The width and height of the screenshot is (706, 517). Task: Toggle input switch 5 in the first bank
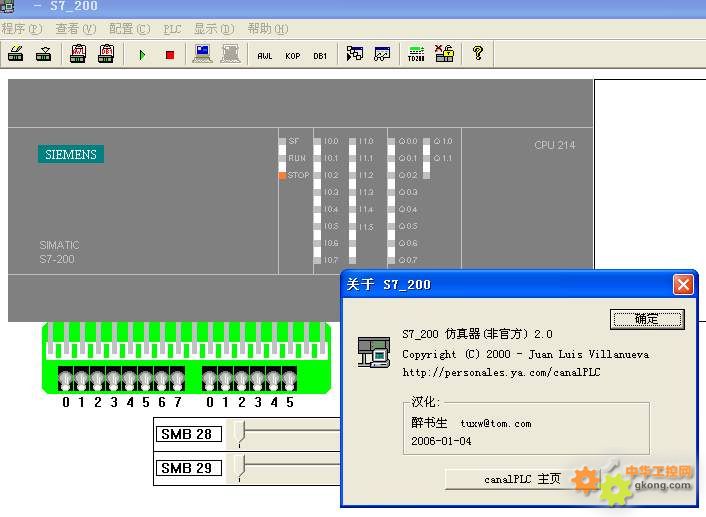click(x=145, y=379)
